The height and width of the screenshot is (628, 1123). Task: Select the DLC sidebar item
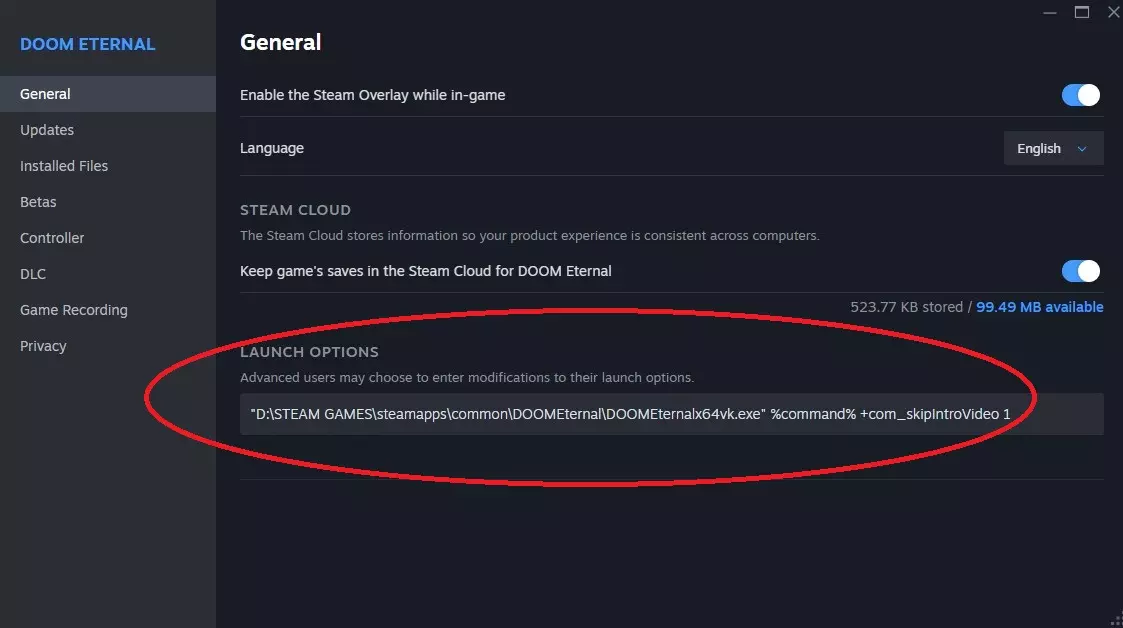pos(33,274)
